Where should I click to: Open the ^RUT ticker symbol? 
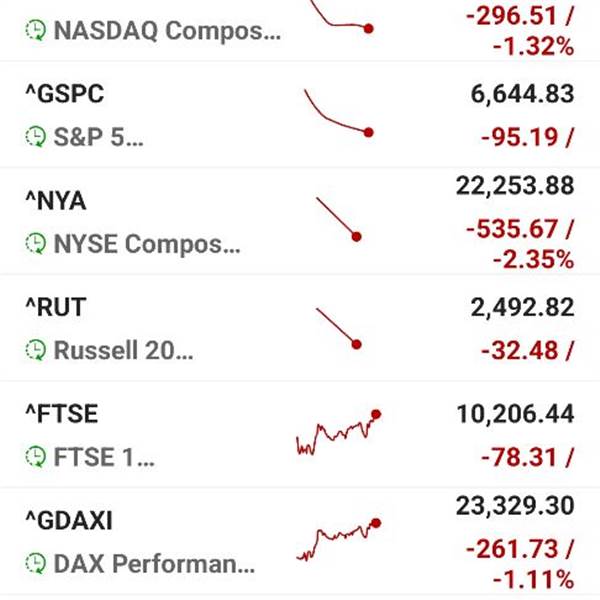pyautogui.click(x=55, y=308)
